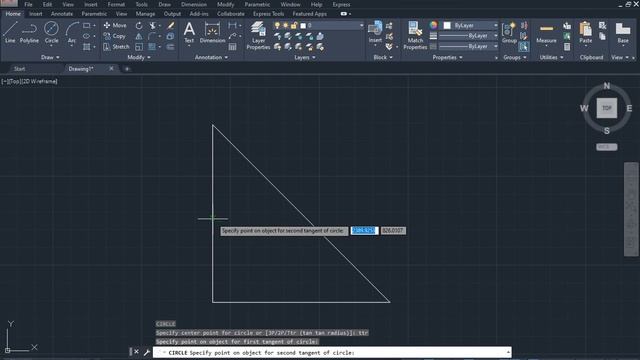Switch to the Manage ribbon tab

(145, 14)
